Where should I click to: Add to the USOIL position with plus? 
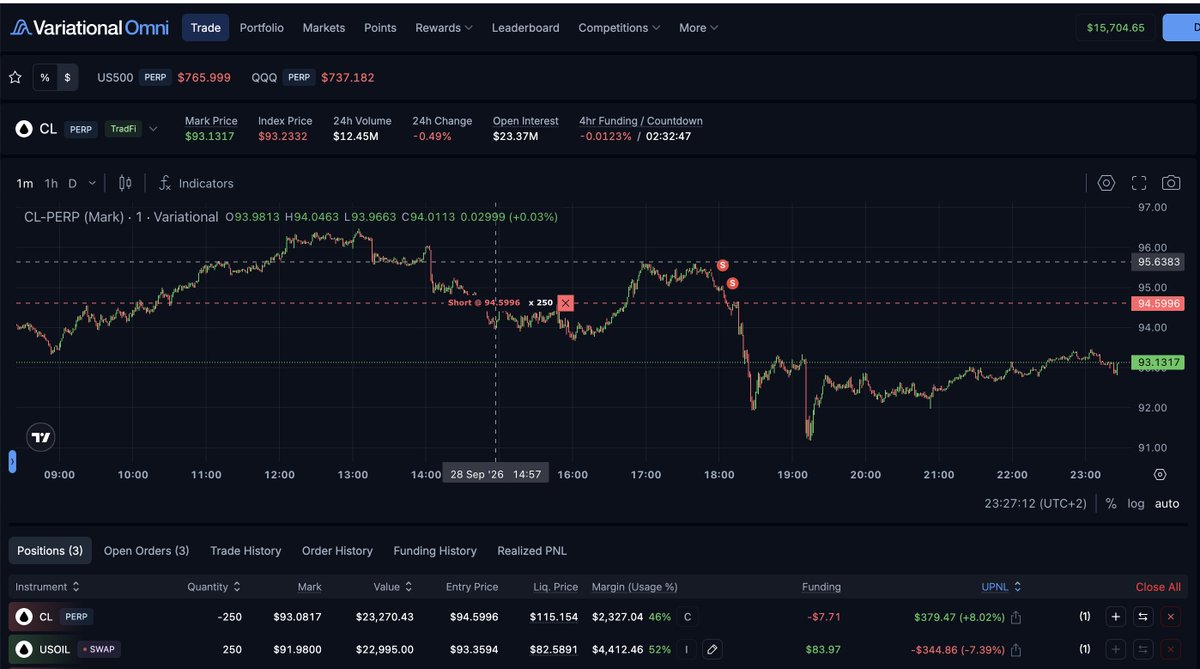[1115, 649]
